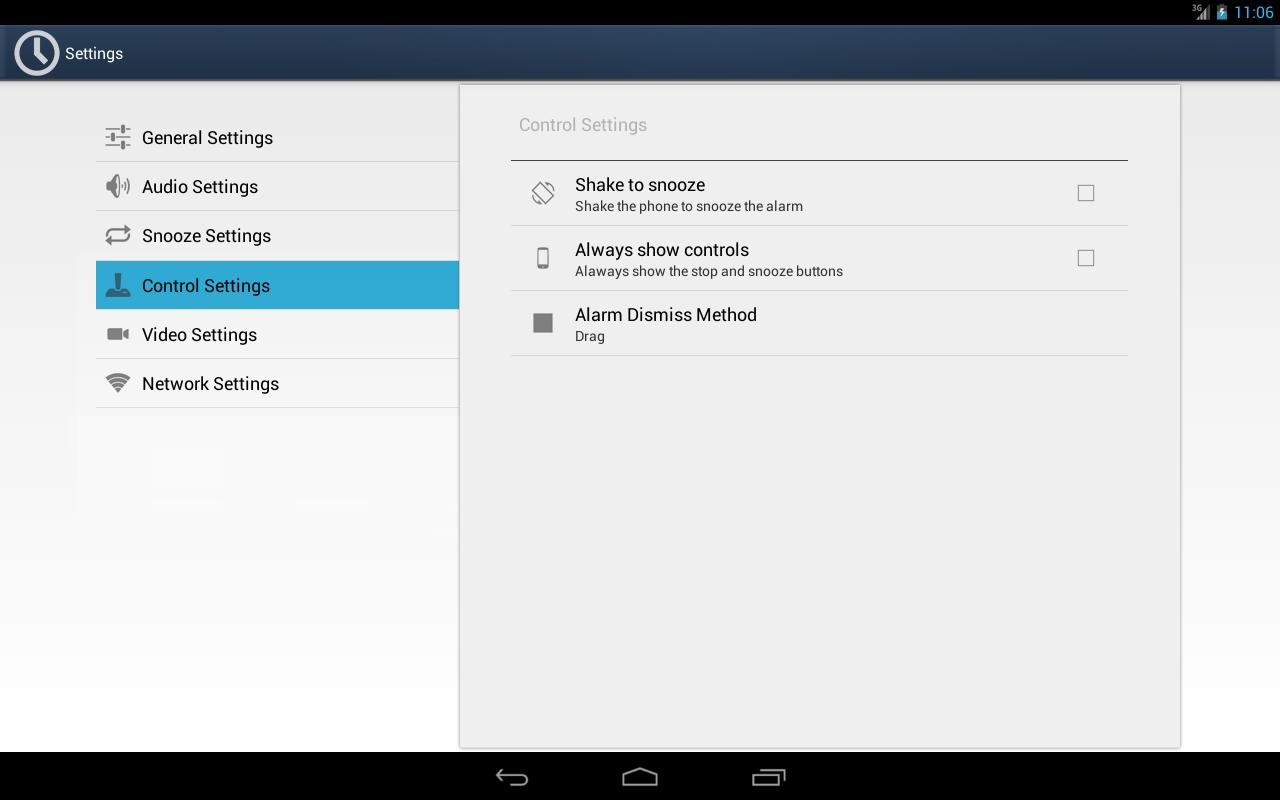Open Audio Settings in the sidebar
This screenshot has height=800, width=1280.
click(x=277, y=186)
